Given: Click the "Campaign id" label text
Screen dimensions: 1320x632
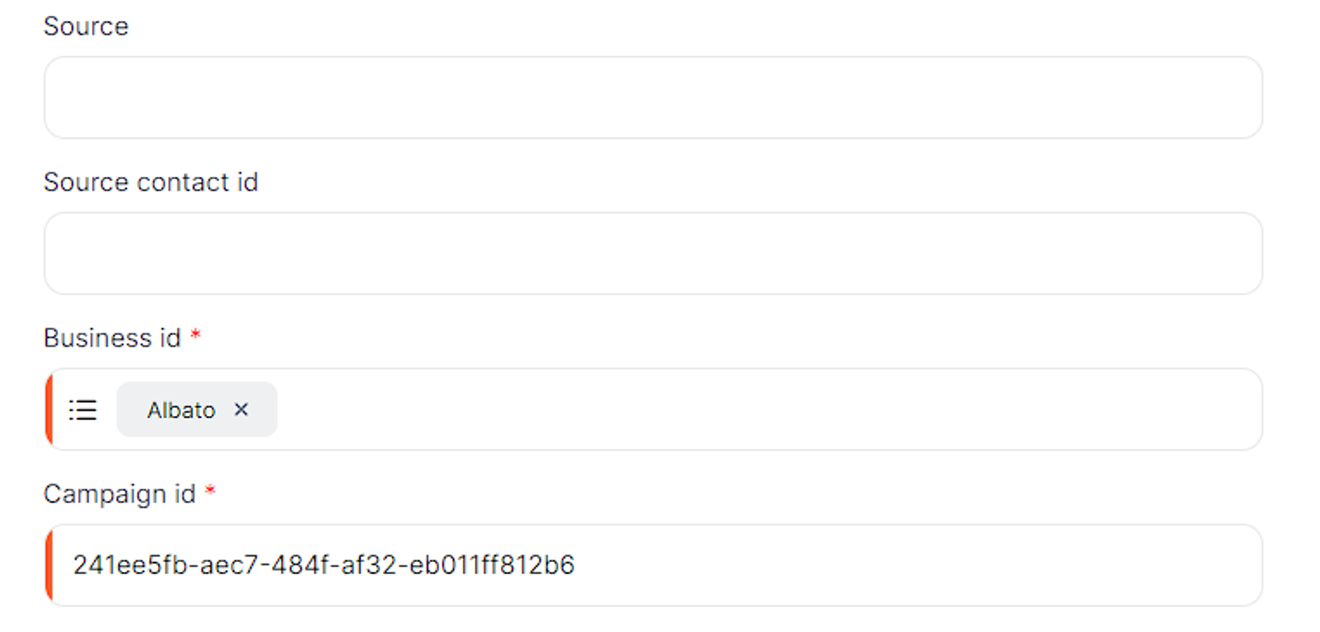Looking at the screenshot, I should [x=119, y=495].
